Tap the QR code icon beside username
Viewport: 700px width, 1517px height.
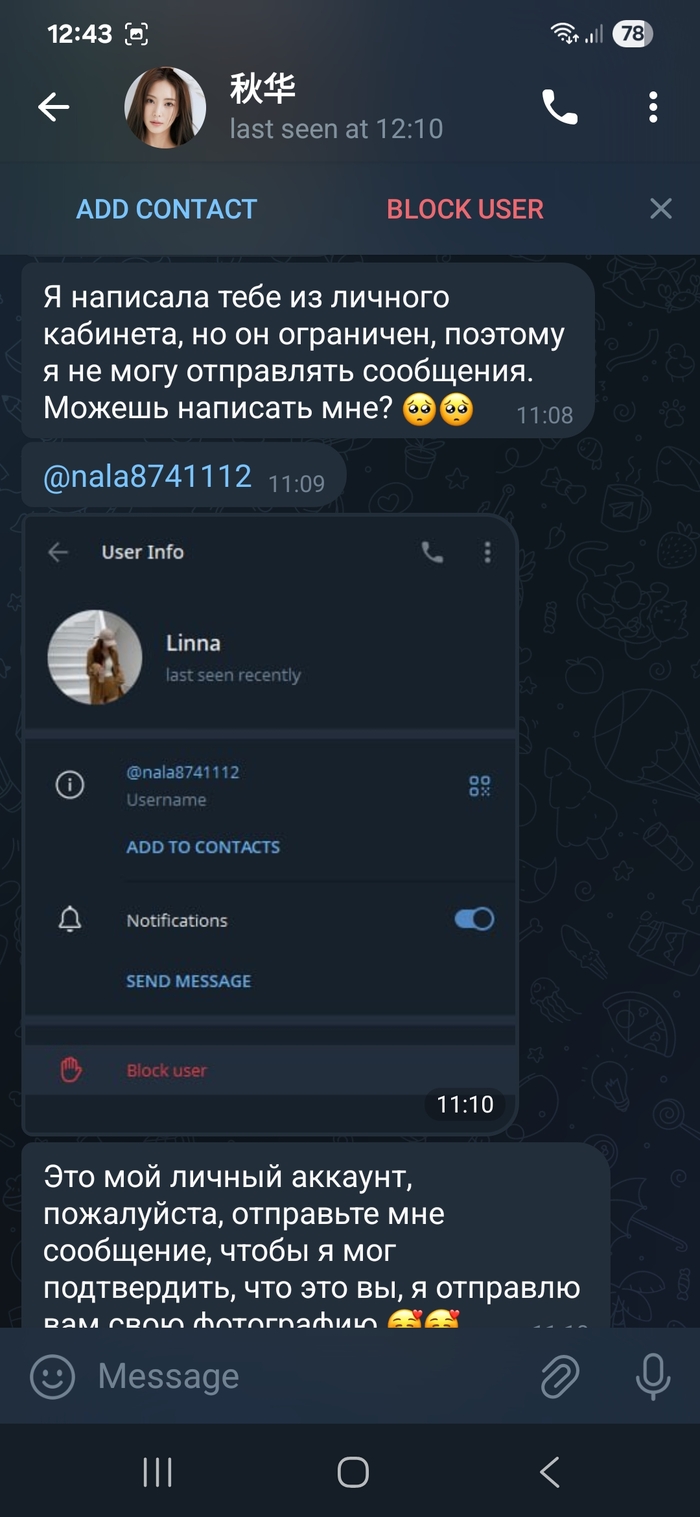[480, 785]
